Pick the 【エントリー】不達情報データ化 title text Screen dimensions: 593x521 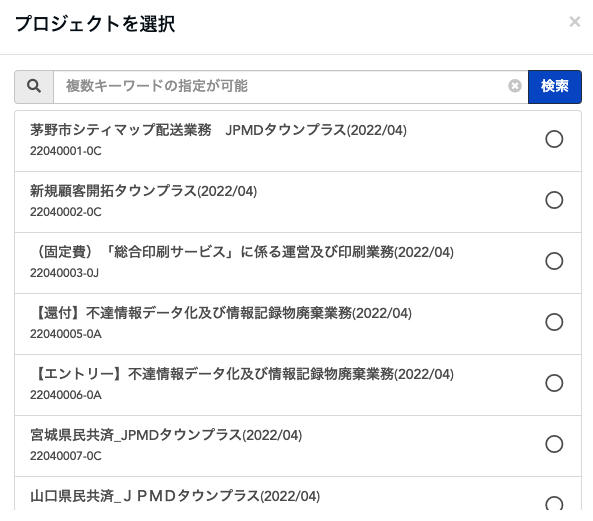pos(244,374)
